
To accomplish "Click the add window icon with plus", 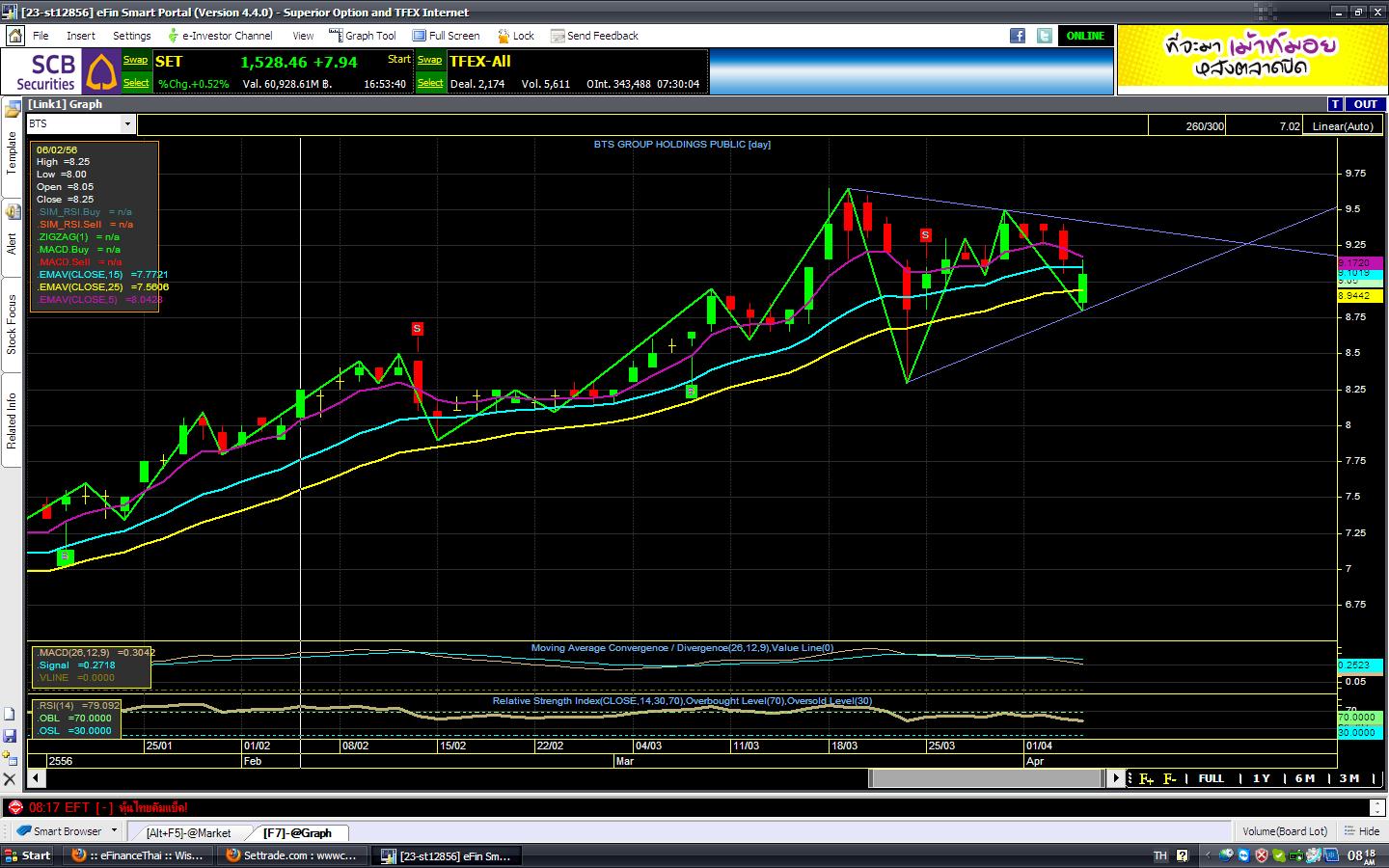I will [10, 757].
